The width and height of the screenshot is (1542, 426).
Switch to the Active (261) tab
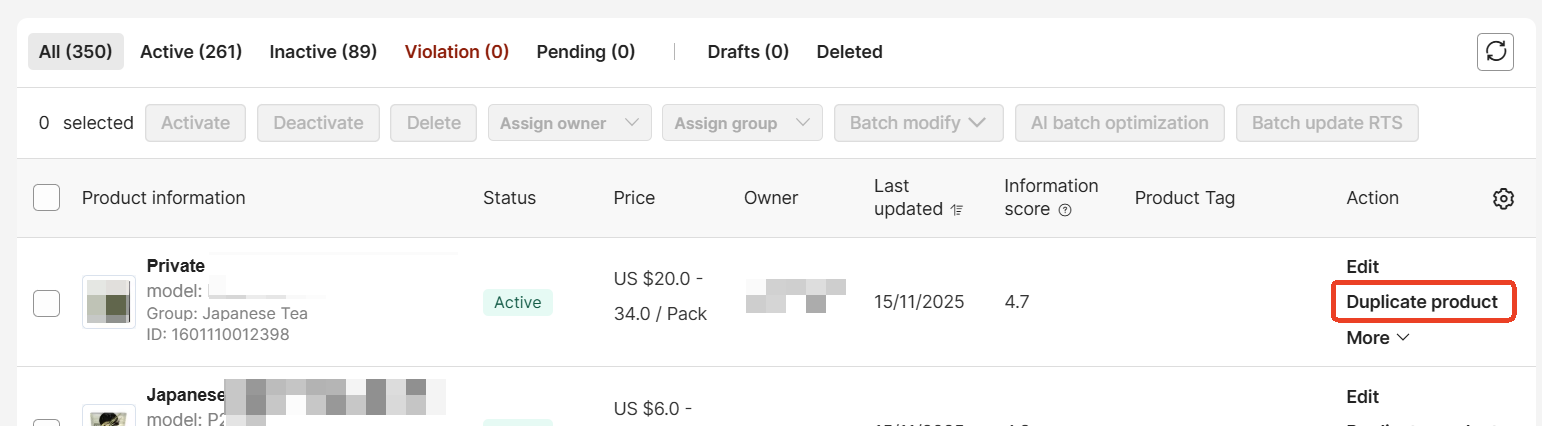click(191, 51)
